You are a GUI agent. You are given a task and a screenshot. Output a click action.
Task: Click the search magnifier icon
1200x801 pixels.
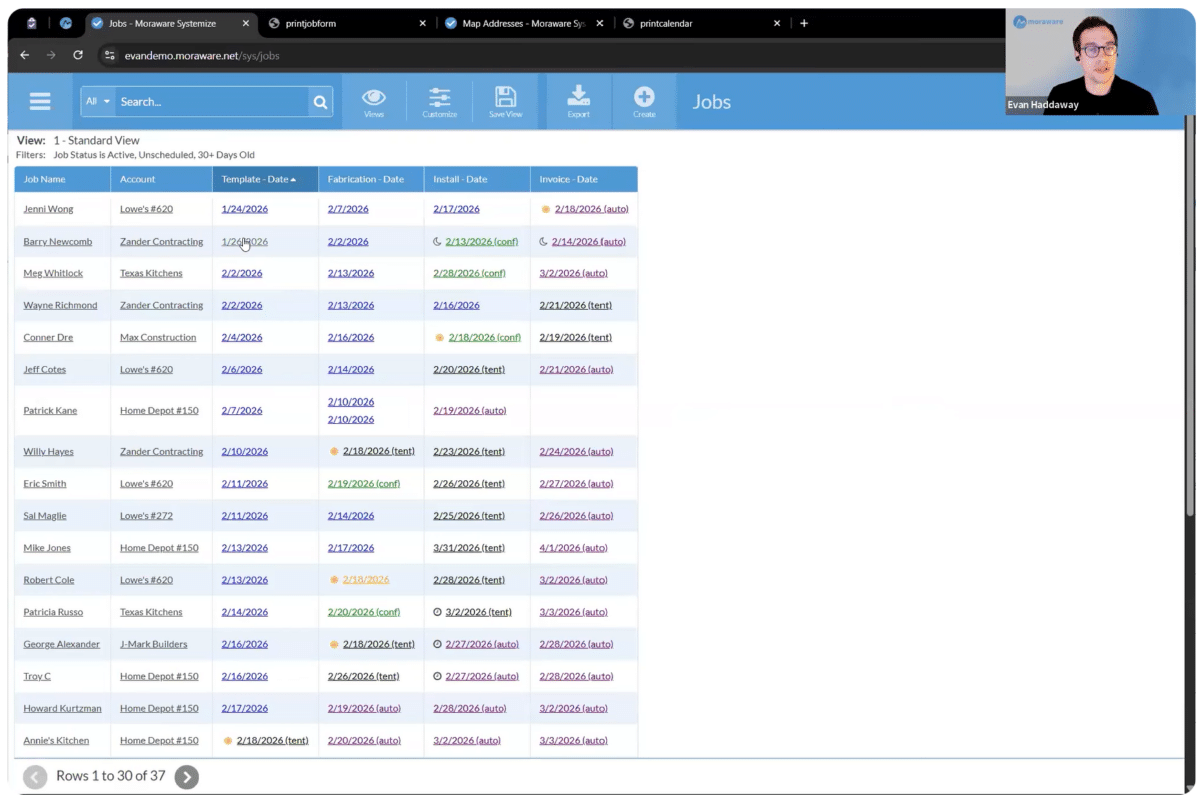tap(320, 101)
